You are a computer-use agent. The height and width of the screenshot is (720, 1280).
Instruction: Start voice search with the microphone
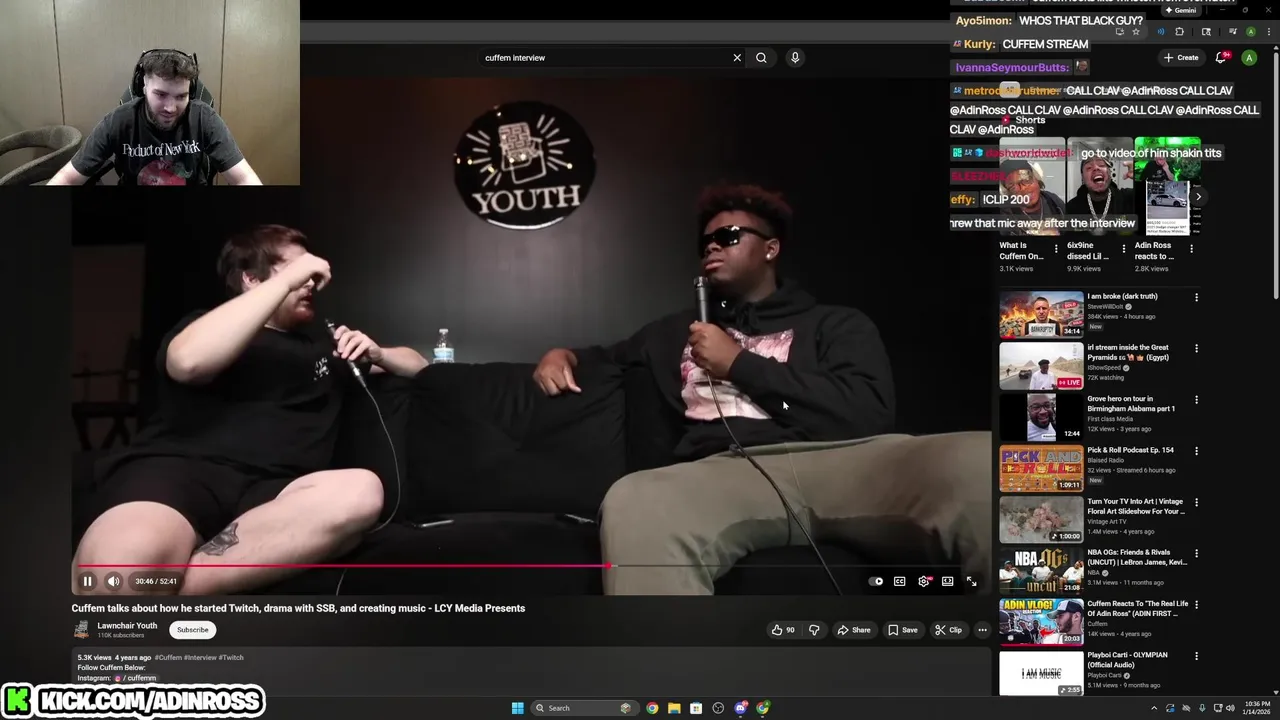795,58
